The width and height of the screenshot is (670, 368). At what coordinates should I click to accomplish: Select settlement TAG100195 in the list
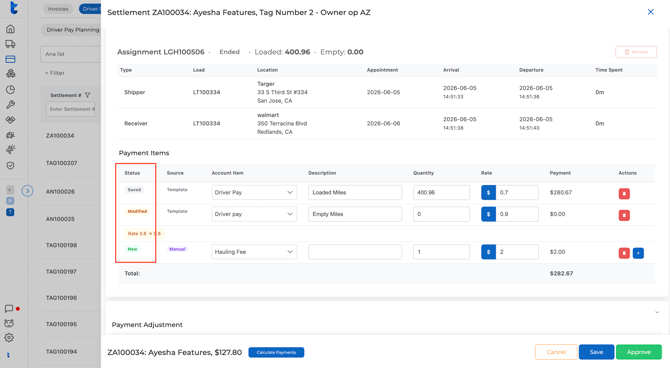point(62,324)
